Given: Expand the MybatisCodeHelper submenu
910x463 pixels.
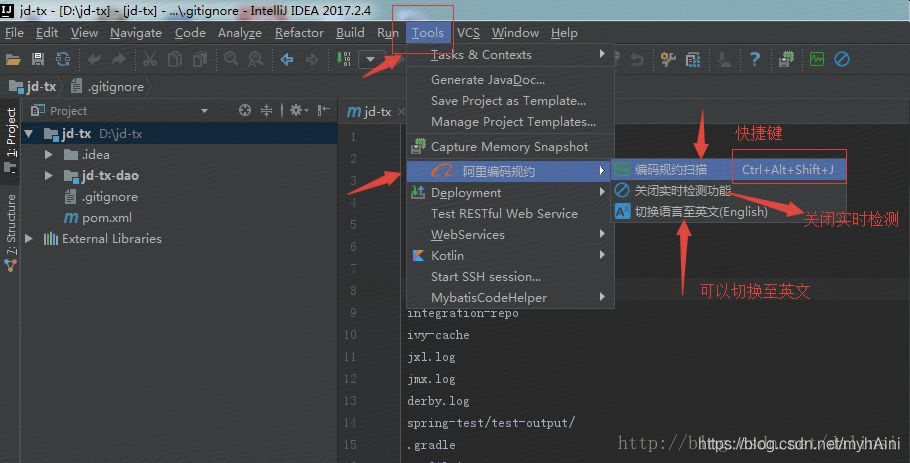Looking at the screenshot, I should [510, 298].
